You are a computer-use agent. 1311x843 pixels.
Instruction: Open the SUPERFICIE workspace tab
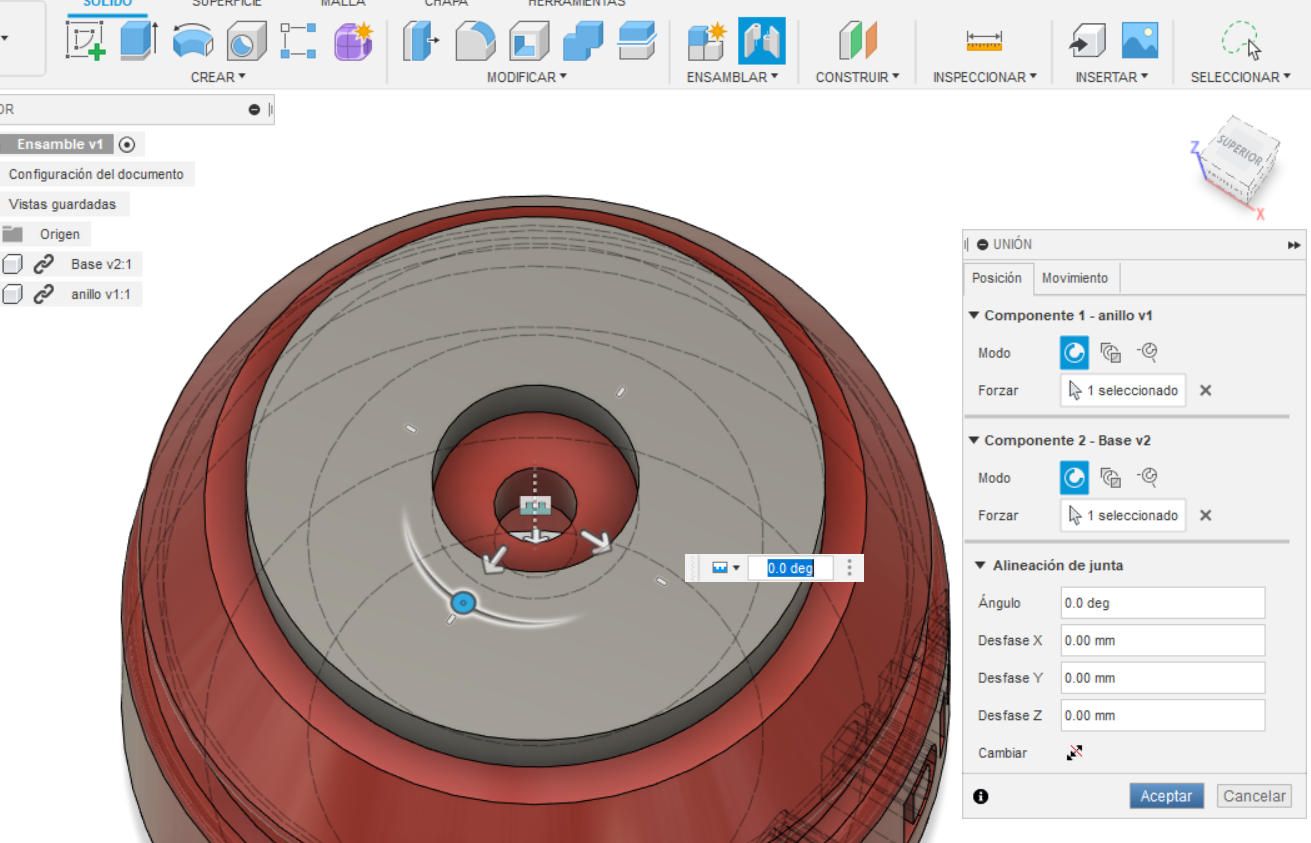click(227, 3)
